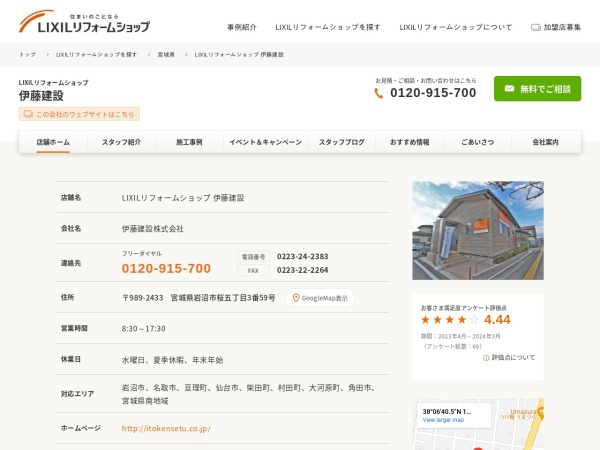Open the イベント&キャンペーン tab
This screenshot has height=450, width=600.
coord(266,142)
